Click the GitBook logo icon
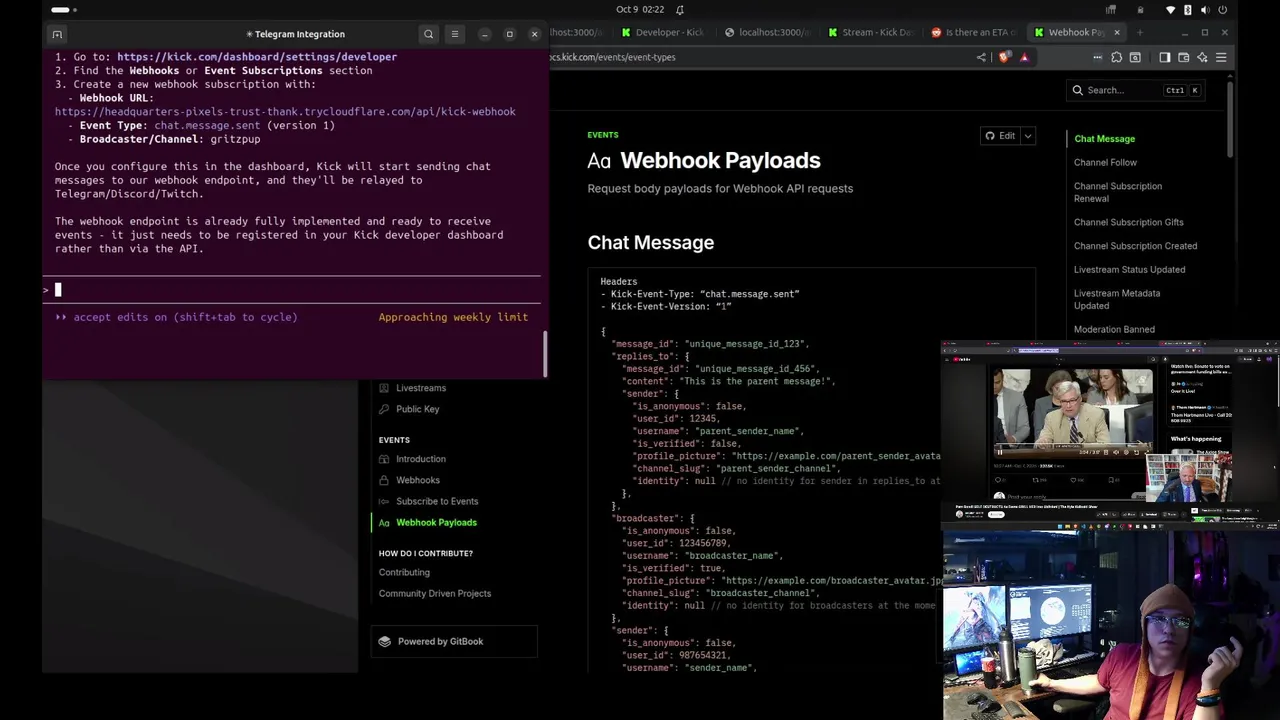This screenshot has width=1280, height=720. (x=385, y=642)
